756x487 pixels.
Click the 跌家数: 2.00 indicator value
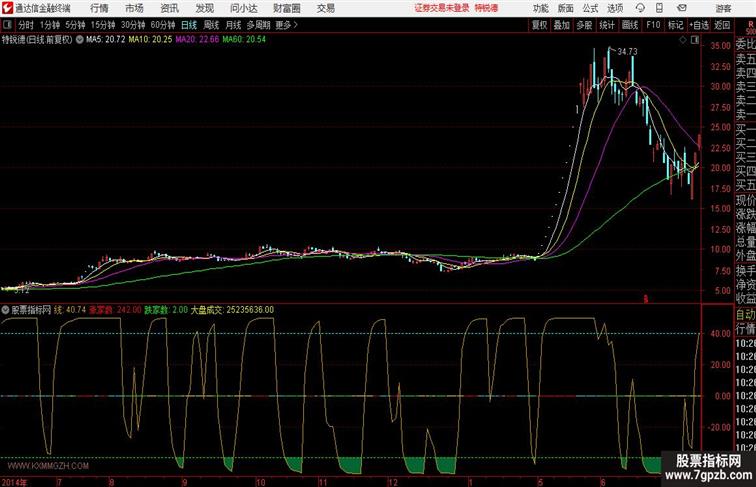point(166,310)
